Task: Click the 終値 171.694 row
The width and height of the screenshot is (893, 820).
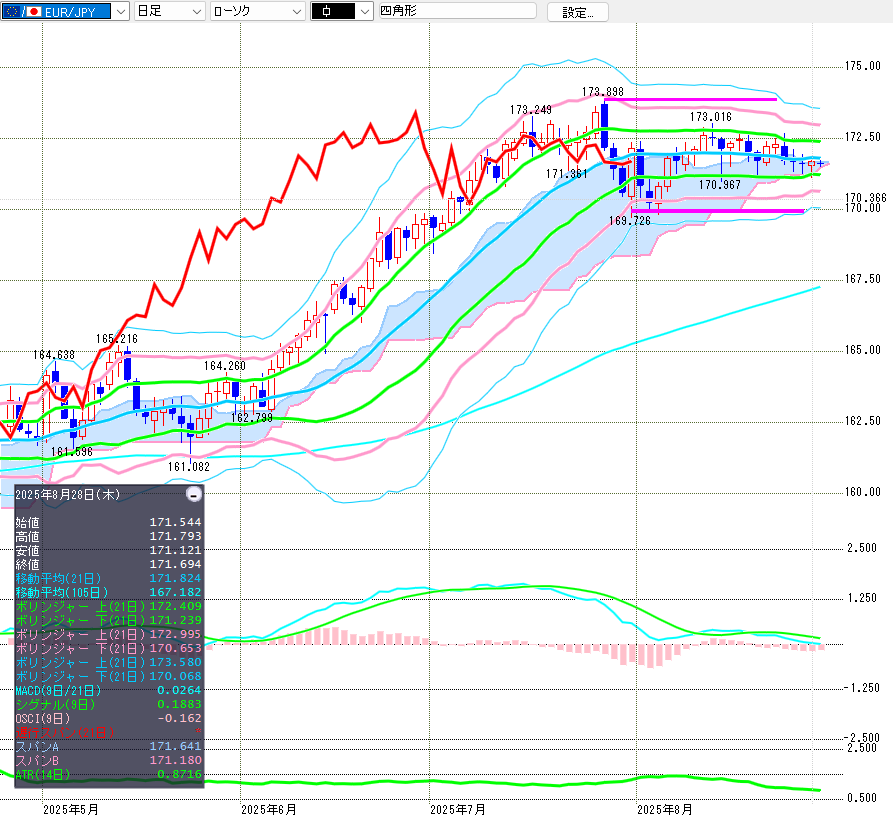Action: click(108, 564)
